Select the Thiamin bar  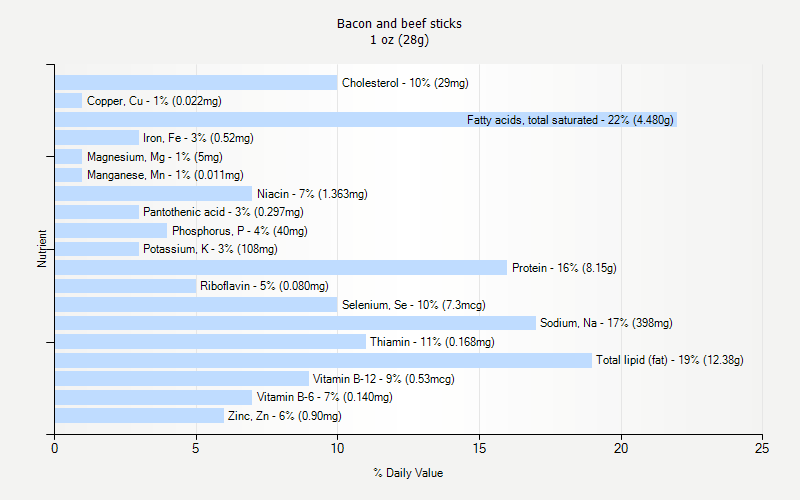coord(210,342)
